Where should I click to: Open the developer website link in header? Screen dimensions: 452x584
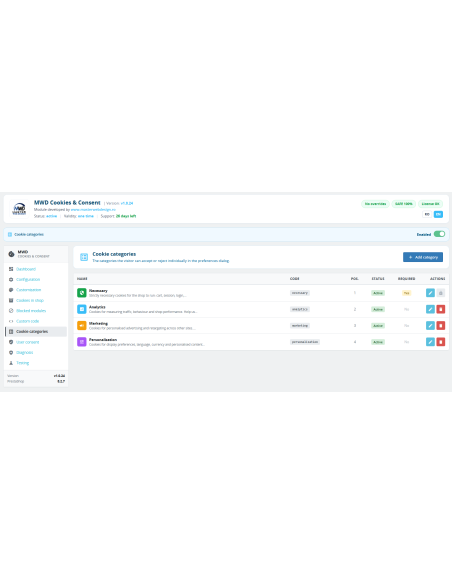[93, 210]
